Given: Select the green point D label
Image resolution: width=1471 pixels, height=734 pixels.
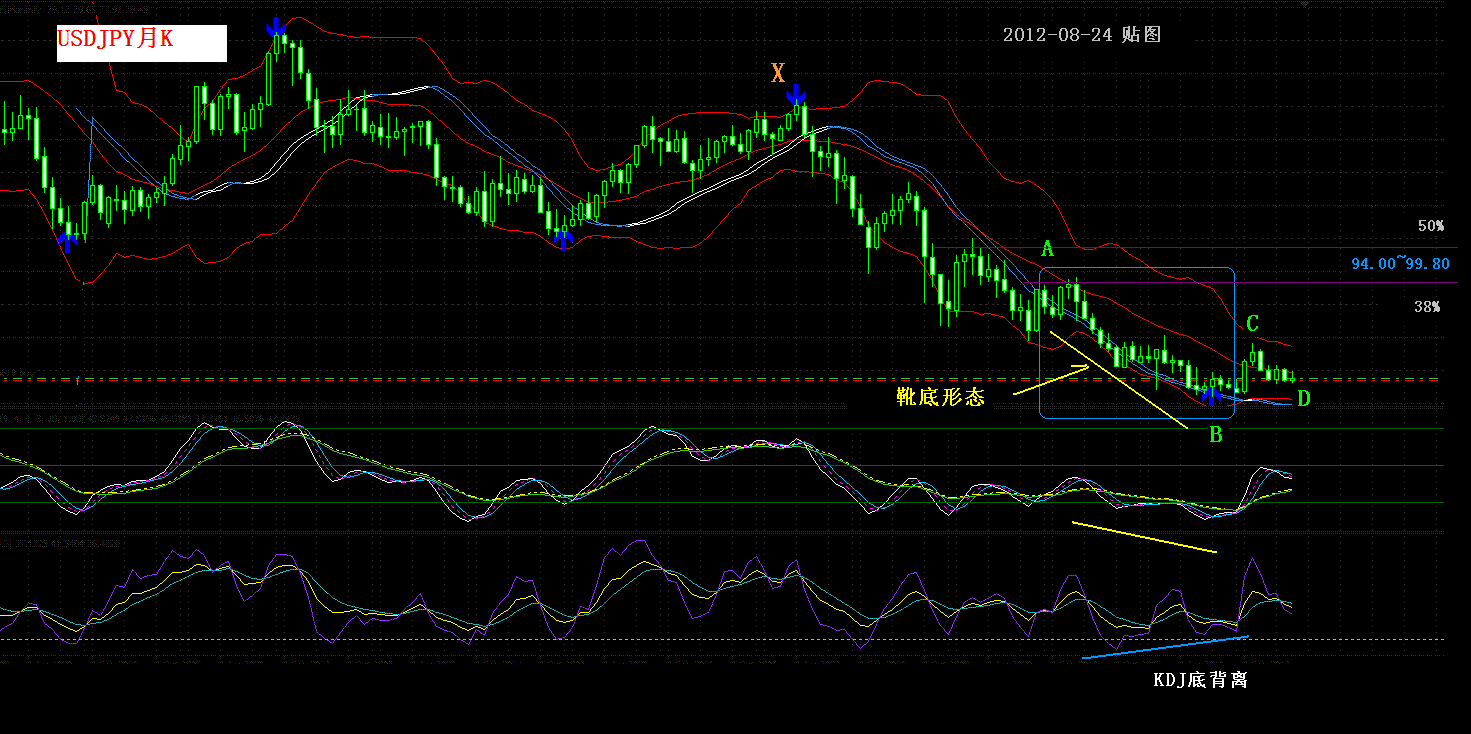Looking at the screenshot, I should [1303, 399].
